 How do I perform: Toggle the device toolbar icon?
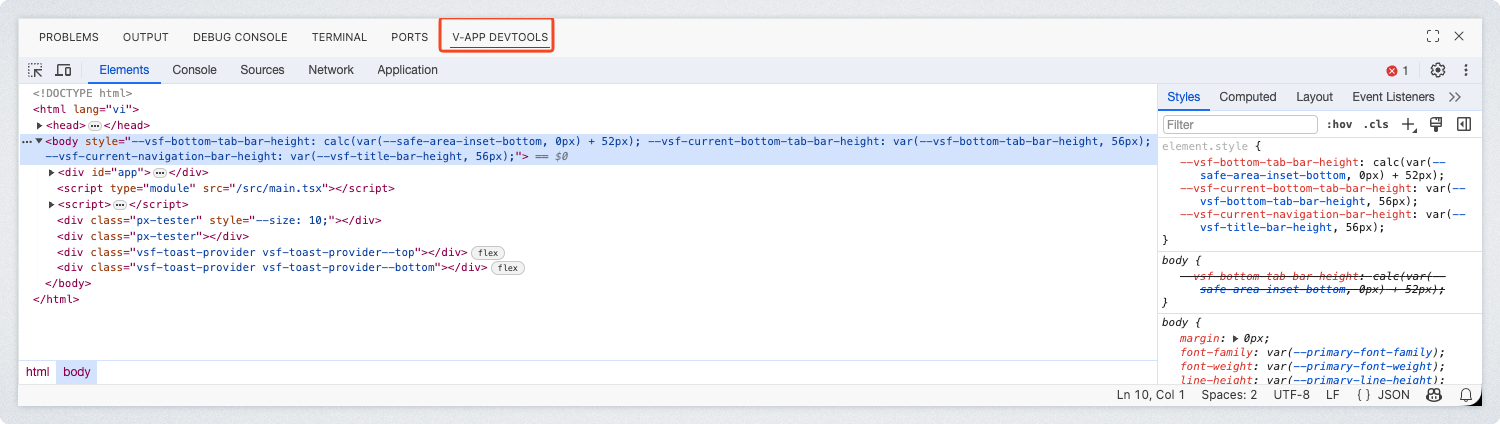(x=63, y=70)
